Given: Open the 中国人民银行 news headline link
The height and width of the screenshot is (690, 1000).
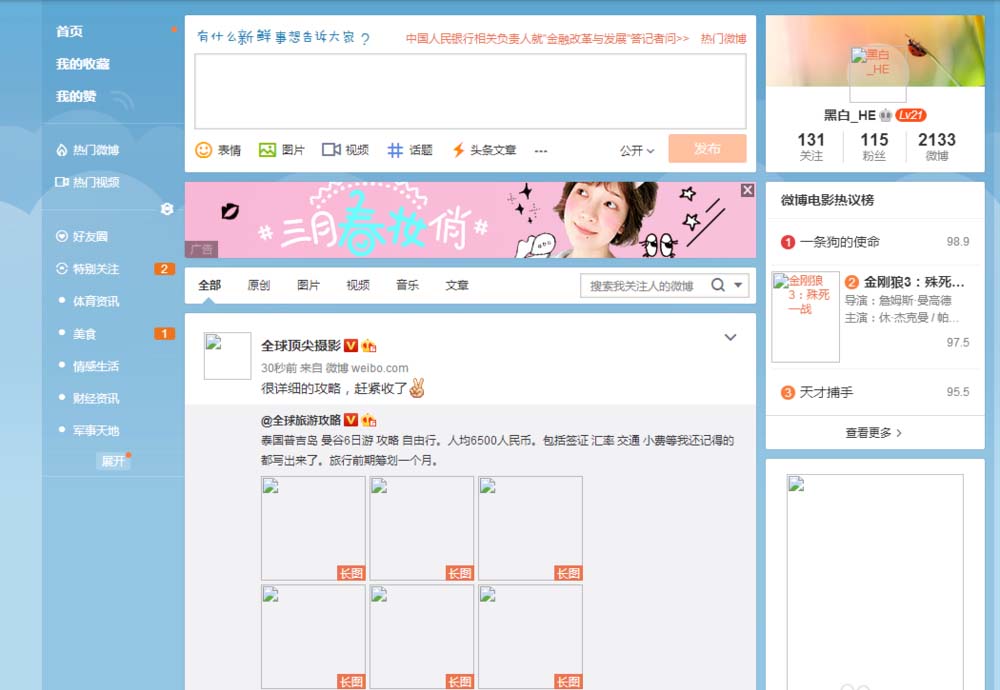Looking at the screenshot, I should [547, 38].
